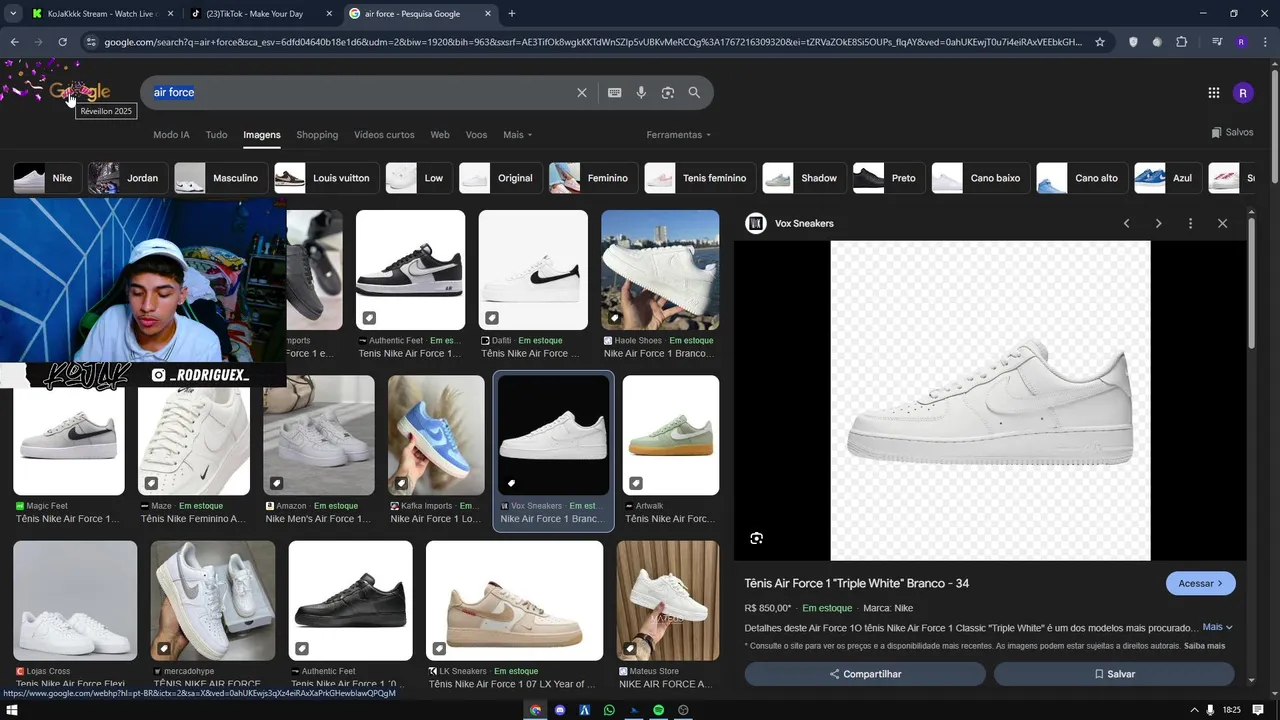Expand the Ferramentas dropdown

click(x=678, y=135)
